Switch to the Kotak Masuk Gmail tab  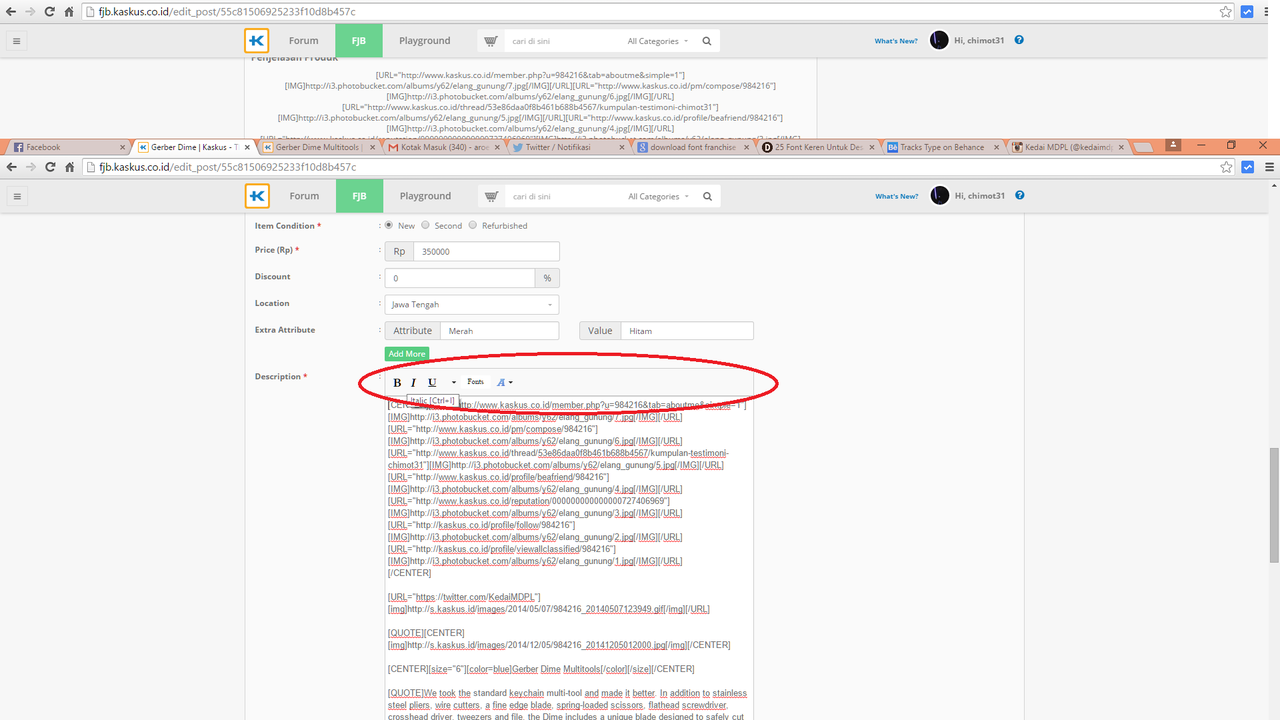point(440,147)
